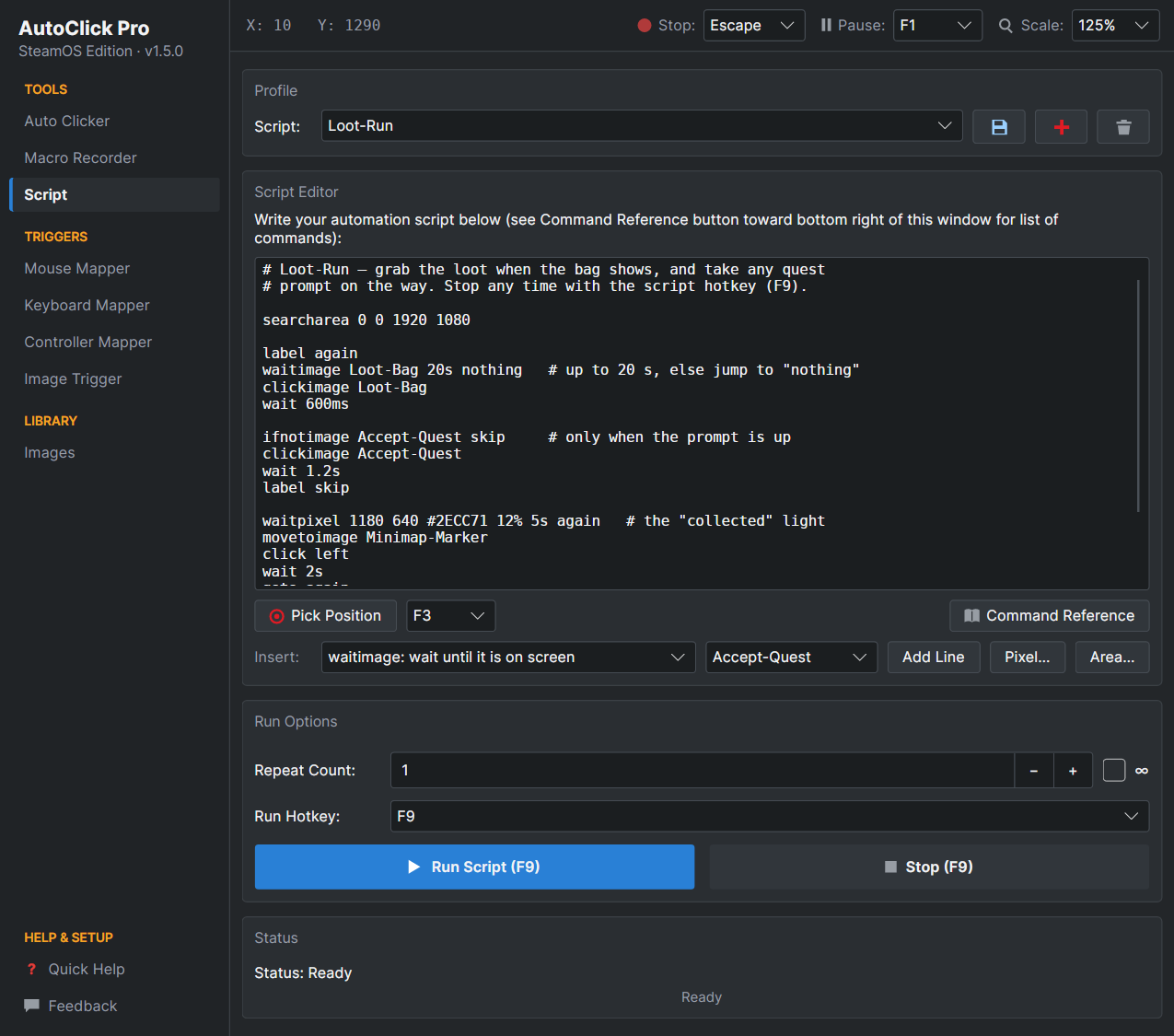This screenshot has width=1174, height=1036.
Task: Click the 'clickimage Loot-Bag' script line
Action: [x=345, y=387]
